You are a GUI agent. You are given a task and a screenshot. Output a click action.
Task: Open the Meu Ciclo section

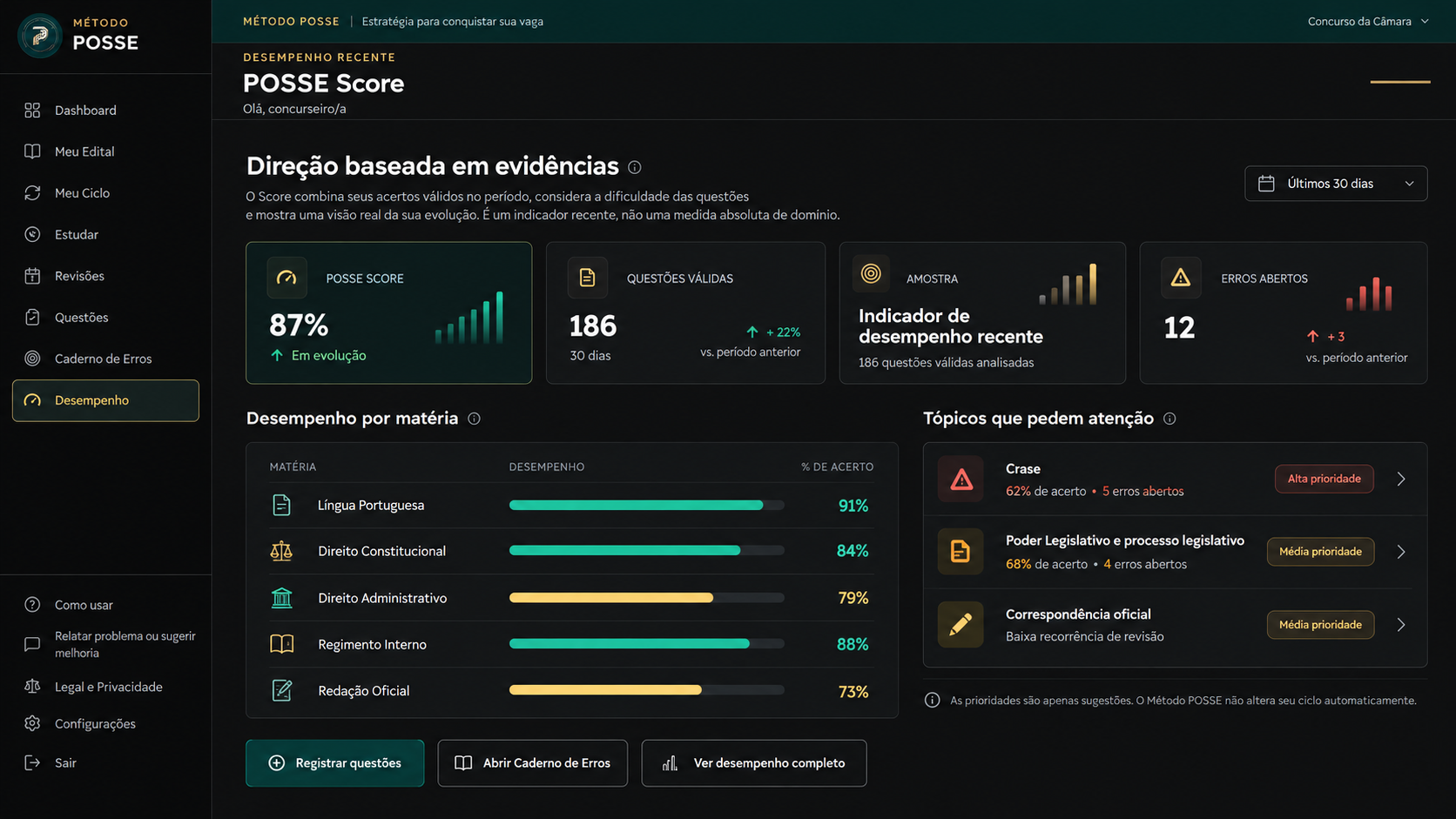point(82,193)
